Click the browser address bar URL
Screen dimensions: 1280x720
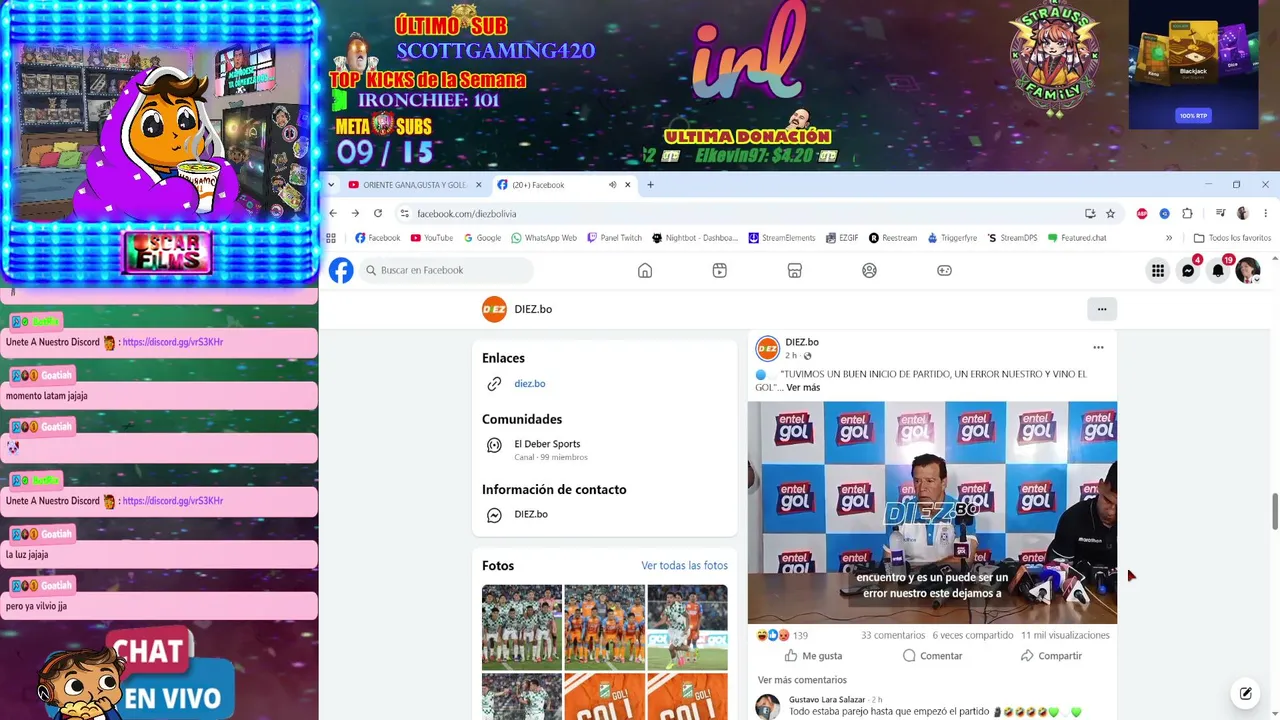tap(467, 213)
